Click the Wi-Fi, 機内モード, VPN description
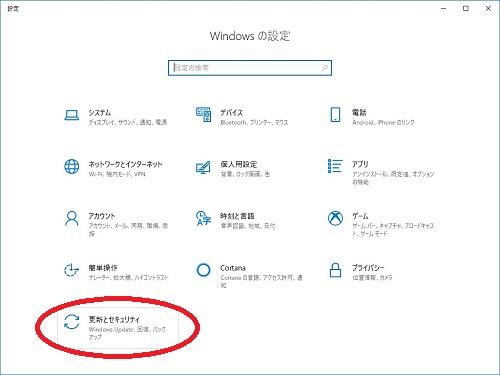Viewport: 500px width, 375px height. 117,174
